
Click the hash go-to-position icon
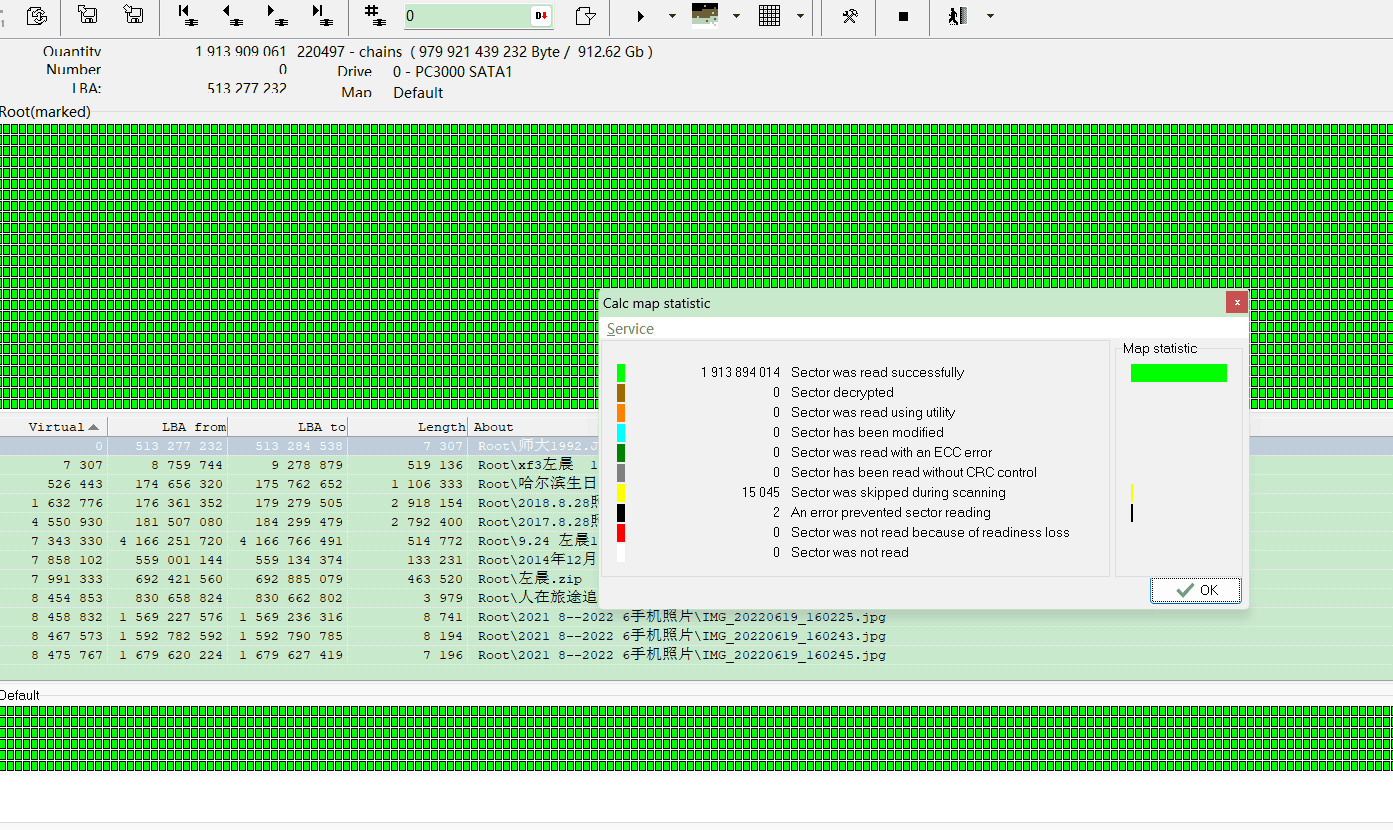tap(375, 15)
